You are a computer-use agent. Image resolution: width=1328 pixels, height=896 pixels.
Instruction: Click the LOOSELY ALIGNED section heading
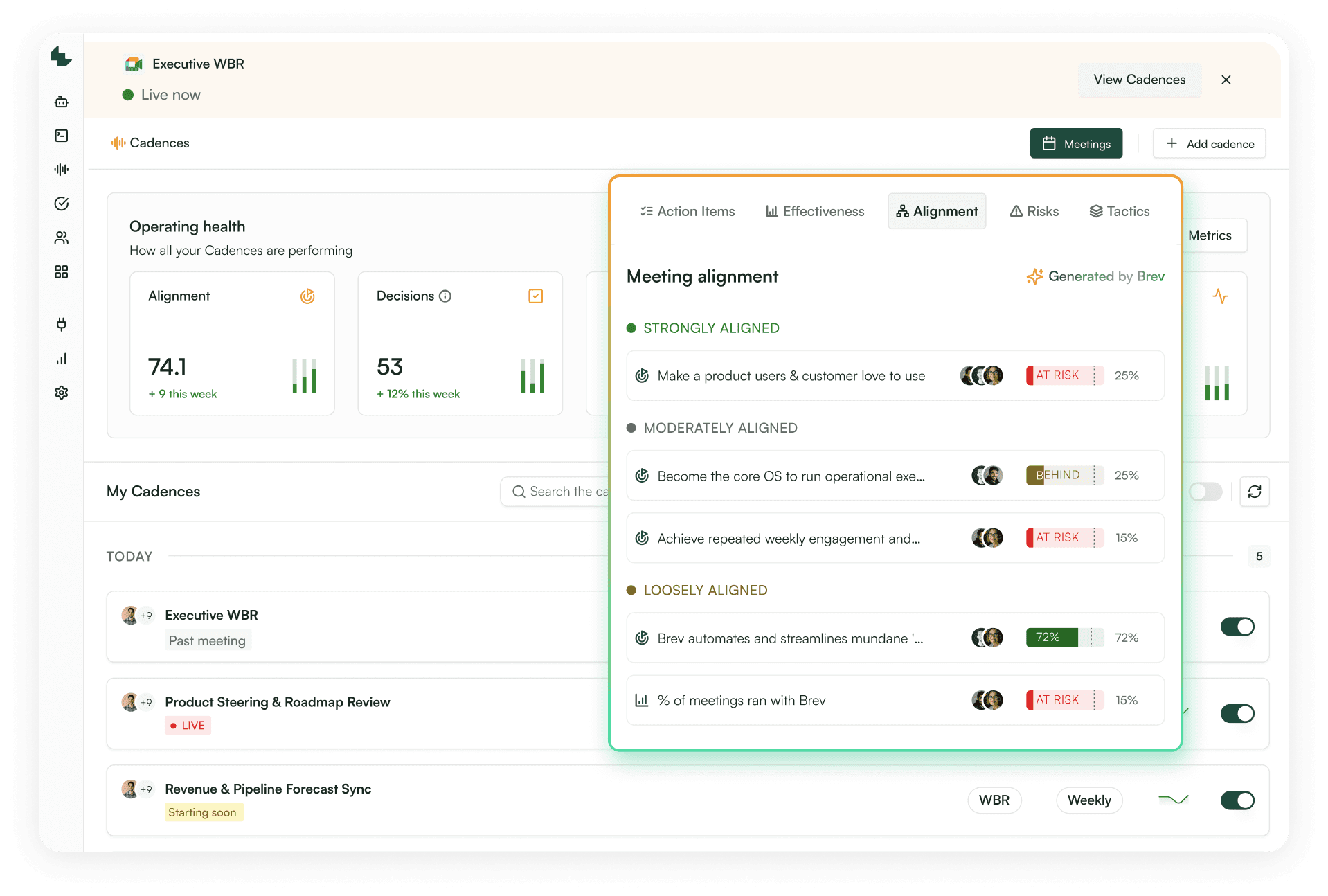[x=705, y=591]
